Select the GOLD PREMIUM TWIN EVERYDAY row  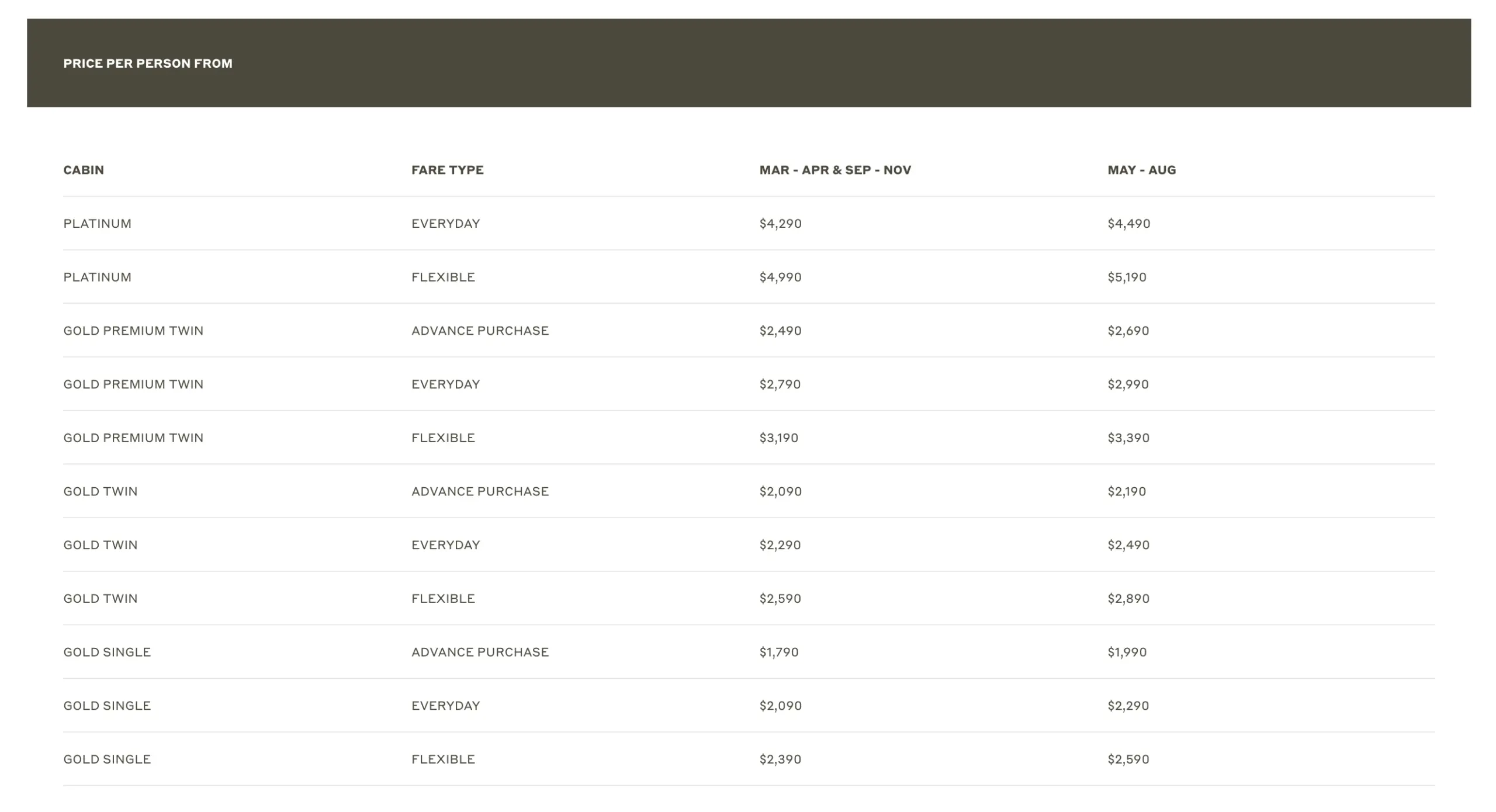coord(133,384)
